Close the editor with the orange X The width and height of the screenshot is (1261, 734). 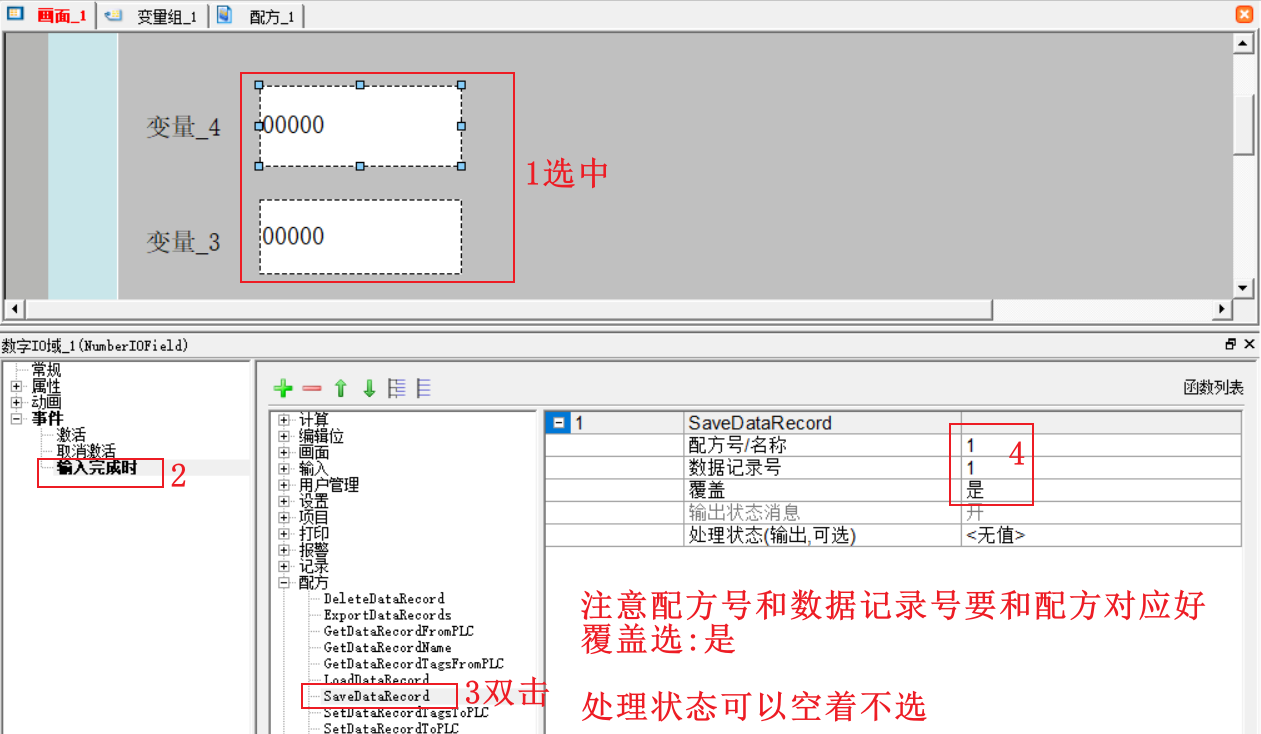click(1244, 14)
